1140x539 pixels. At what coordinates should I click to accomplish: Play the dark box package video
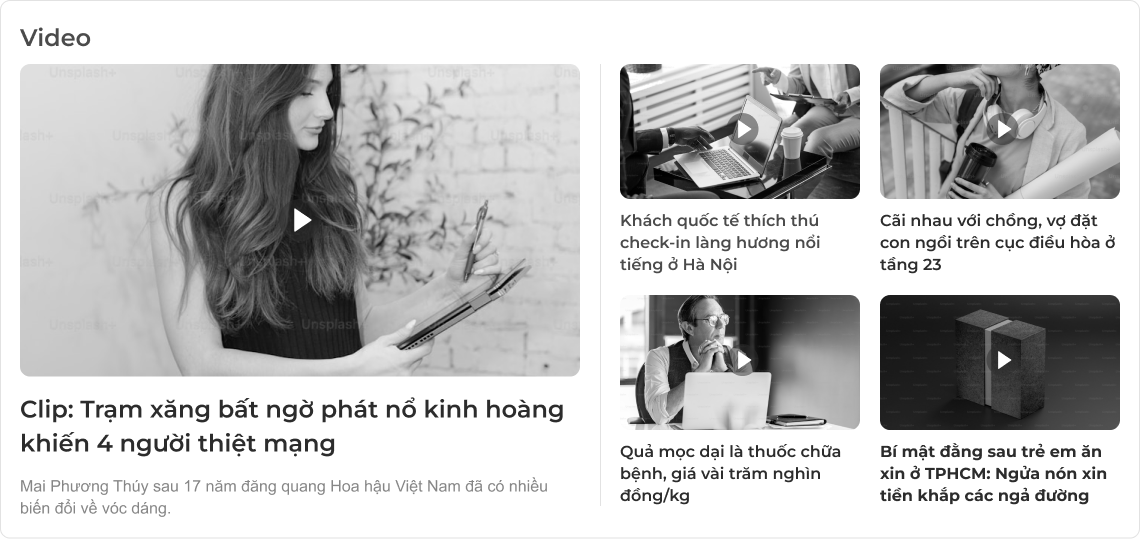(x=1003, y=360)
